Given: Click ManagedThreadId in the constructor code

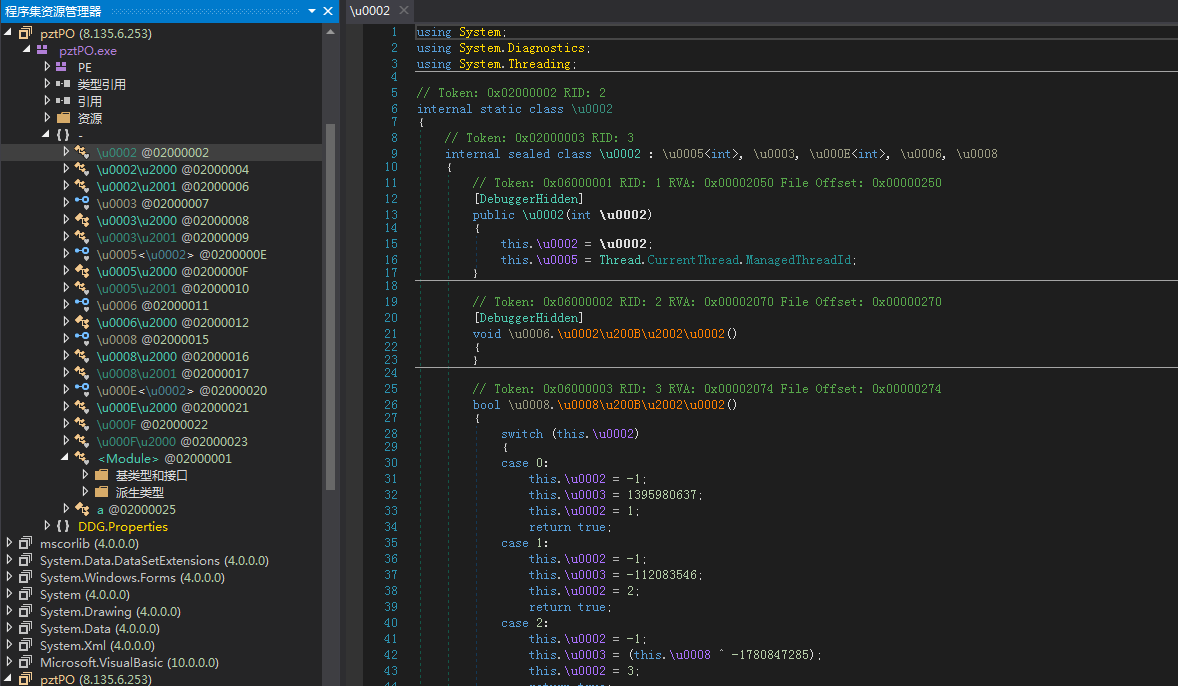Looking at the screenshot, I should [x=801, y=259].
